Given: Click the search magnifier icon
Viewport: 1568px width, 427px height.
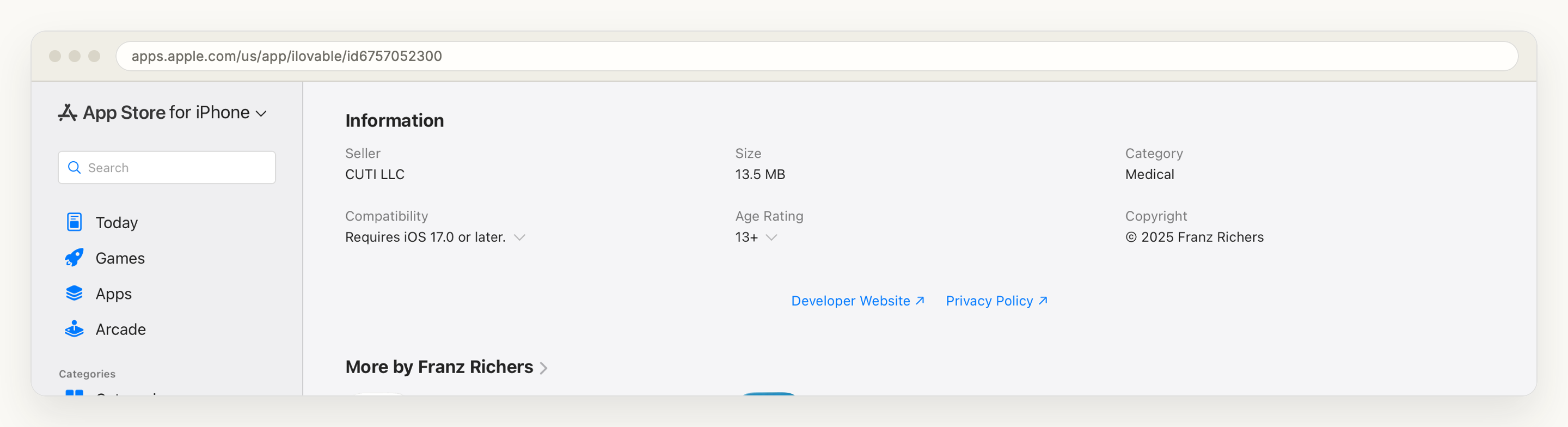Looking at the screenshot, I should pos(74,168).
